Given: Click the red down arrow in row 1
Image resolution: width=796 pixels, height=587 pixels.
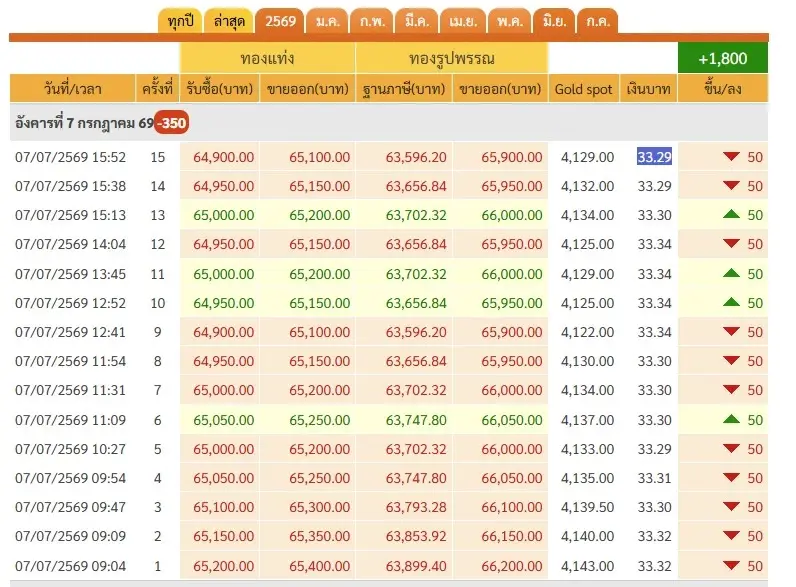Looking at the screenshot, I should click(x=731, y=565).
